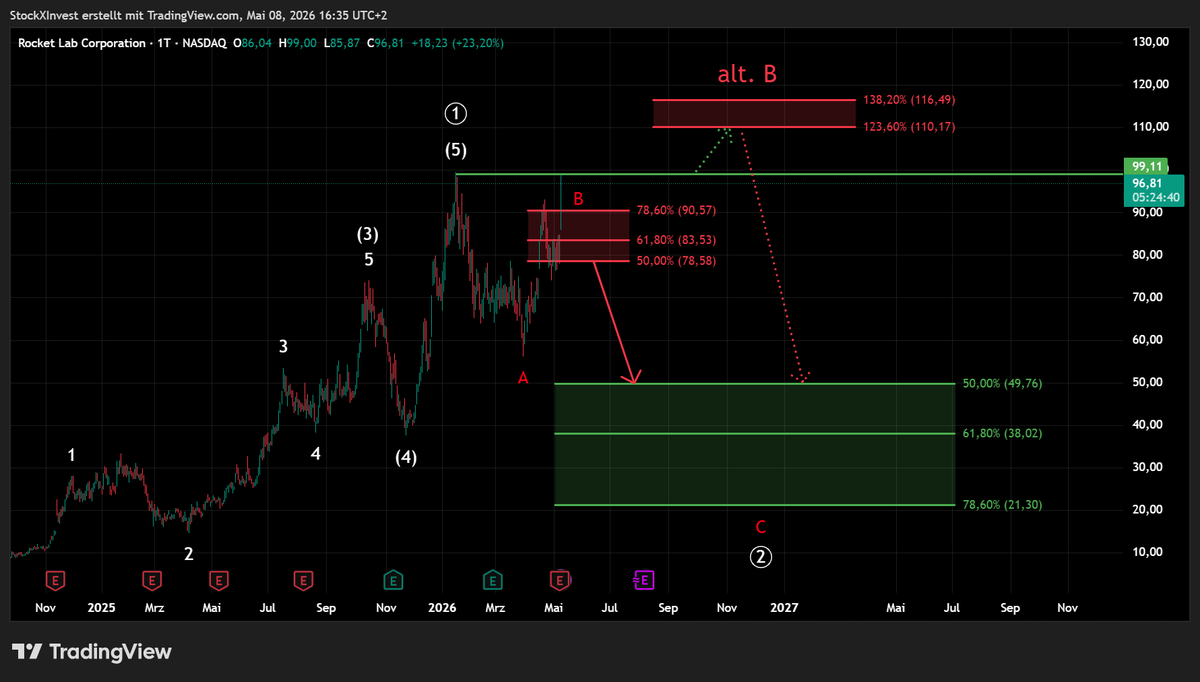Click the change value +18,23 (+23,20%)
This screenshot has height=682, width=1200.
(x=457, y=43)
